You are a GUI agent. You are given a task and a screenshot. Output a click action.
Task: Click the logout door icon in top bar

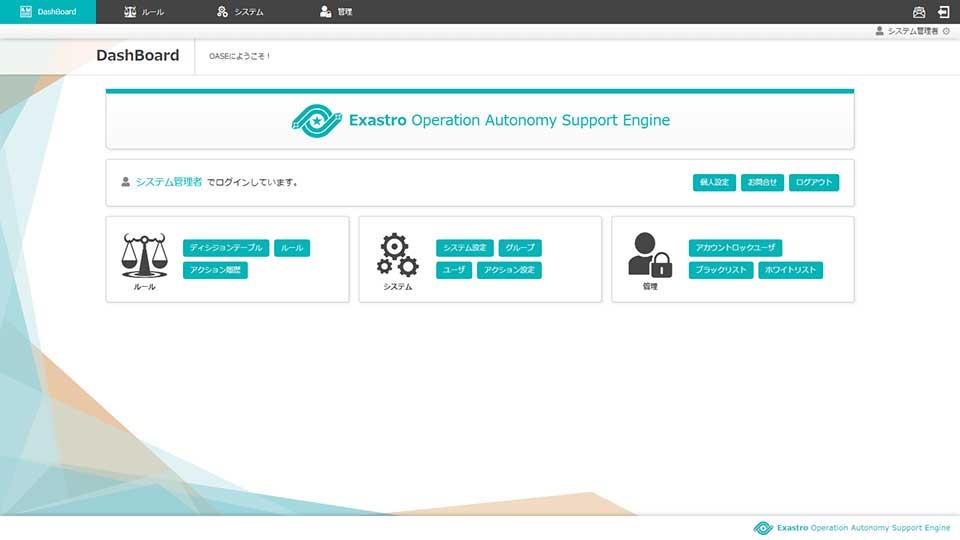943,12
